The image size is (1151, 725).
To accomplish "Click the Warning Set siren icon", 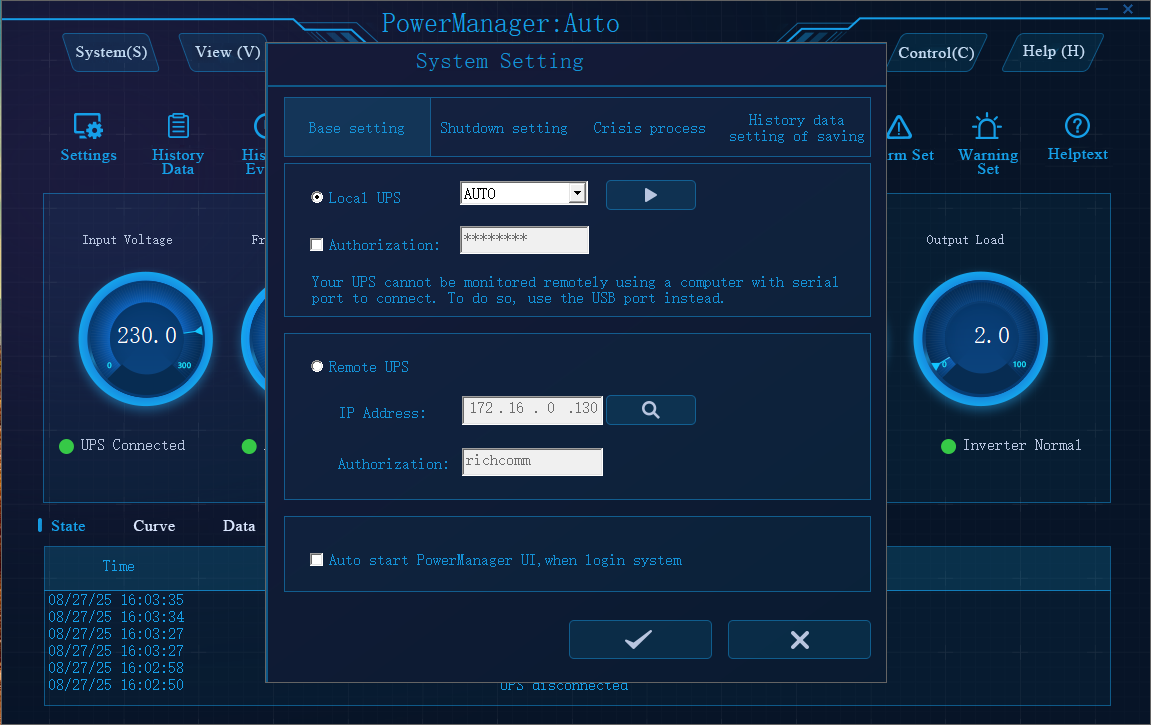I will point(987,127).
